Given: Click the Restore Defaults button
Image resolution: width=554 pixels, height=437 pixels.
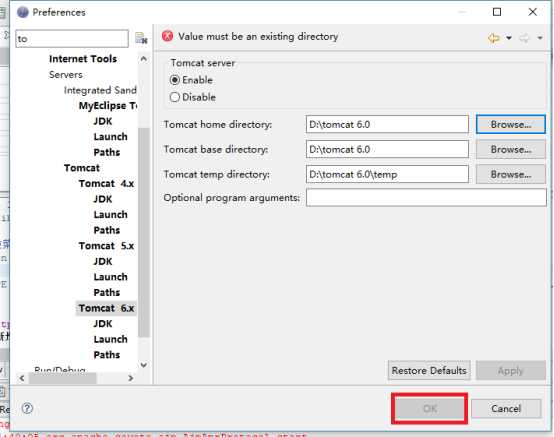Looking at the screenshot, I should click(x=429, y=371).
